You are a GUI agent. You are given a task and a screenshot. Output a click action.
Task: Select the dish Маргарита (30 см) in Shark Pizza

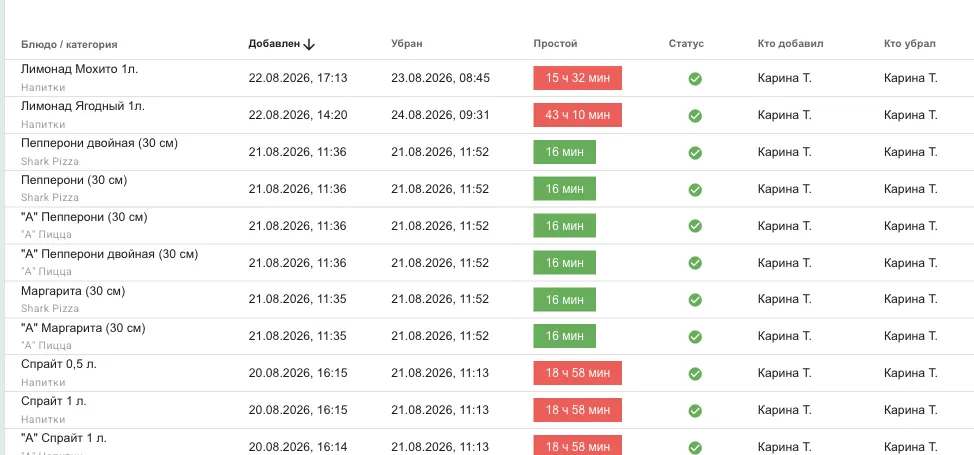[x=73, y=291]
